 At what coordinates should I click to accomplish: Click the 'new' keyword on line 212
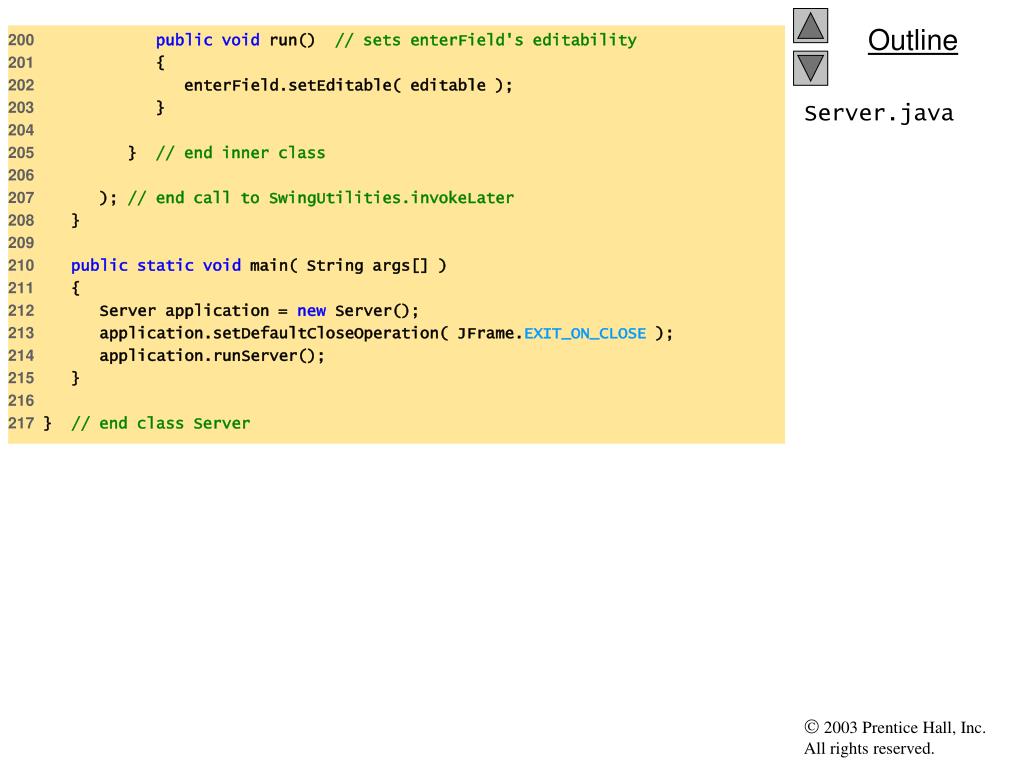(x=311, y=310)
